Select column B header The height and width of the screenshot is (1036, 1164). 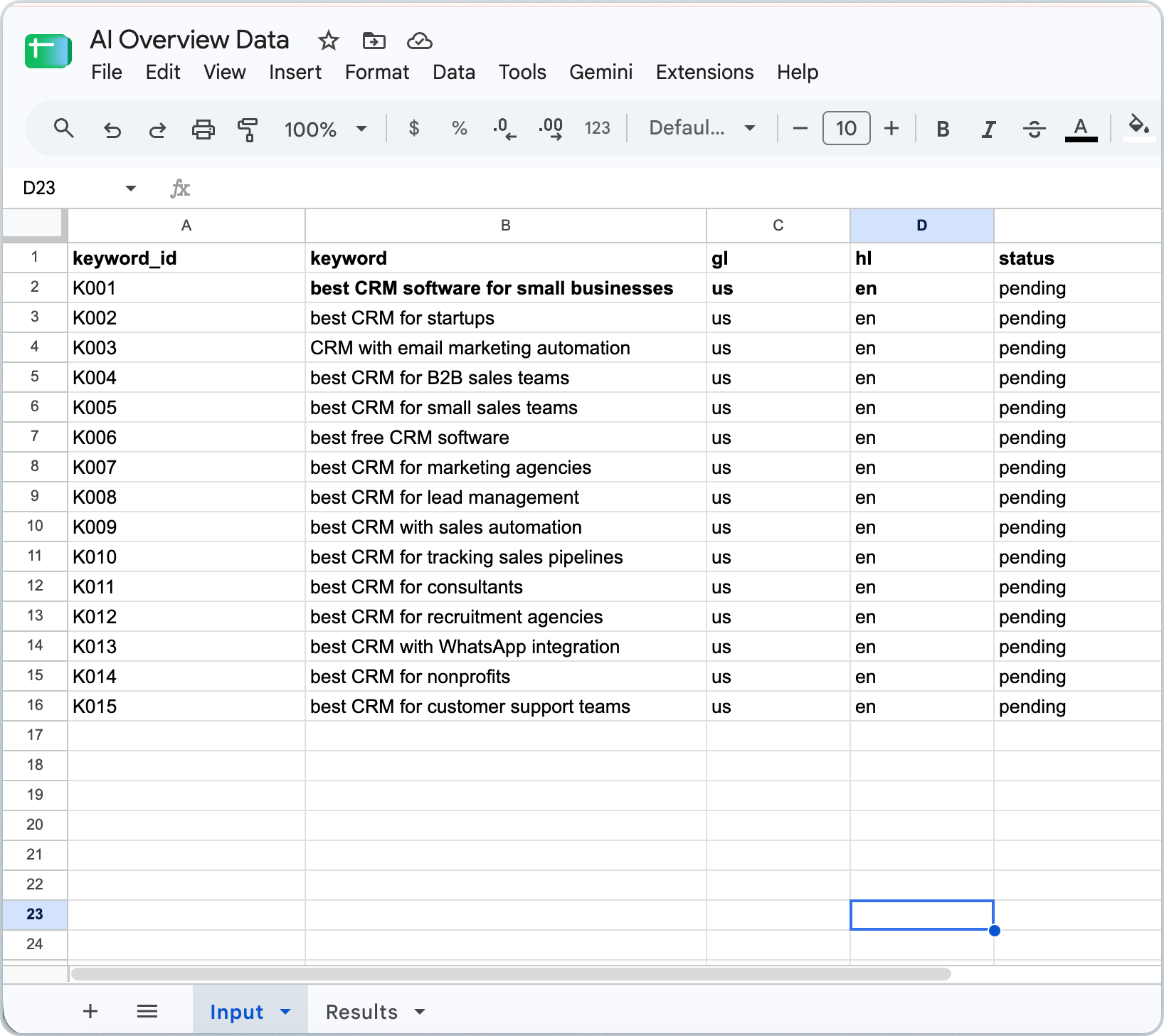coord(506,226)
